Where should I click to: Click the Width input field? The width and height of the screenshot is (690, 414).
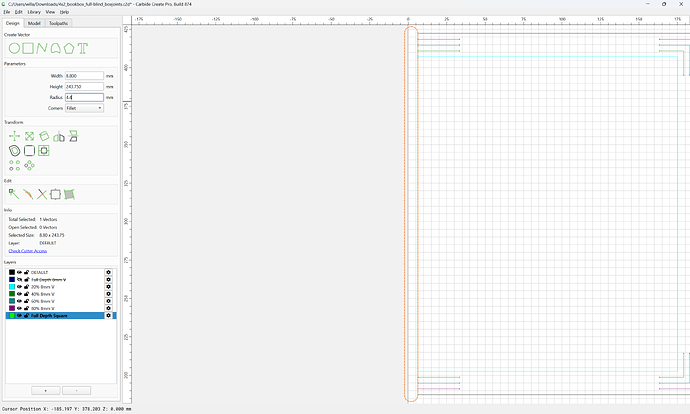pos(84,76)
